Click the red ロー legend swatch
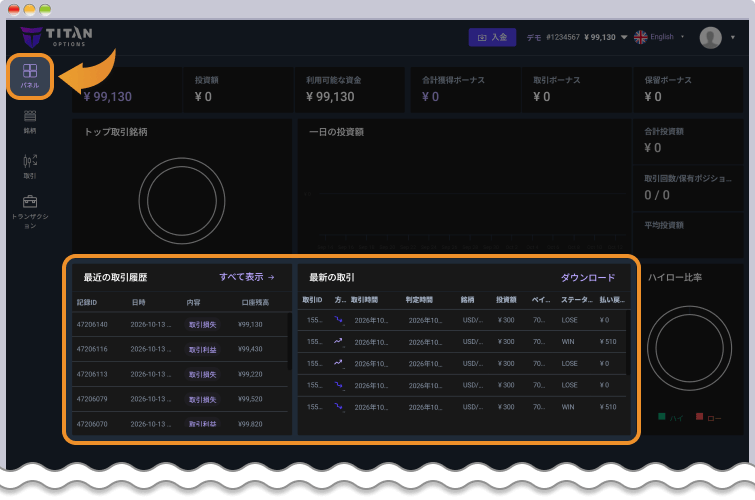Viewport: 755px width, 500px height. point(699,417)
